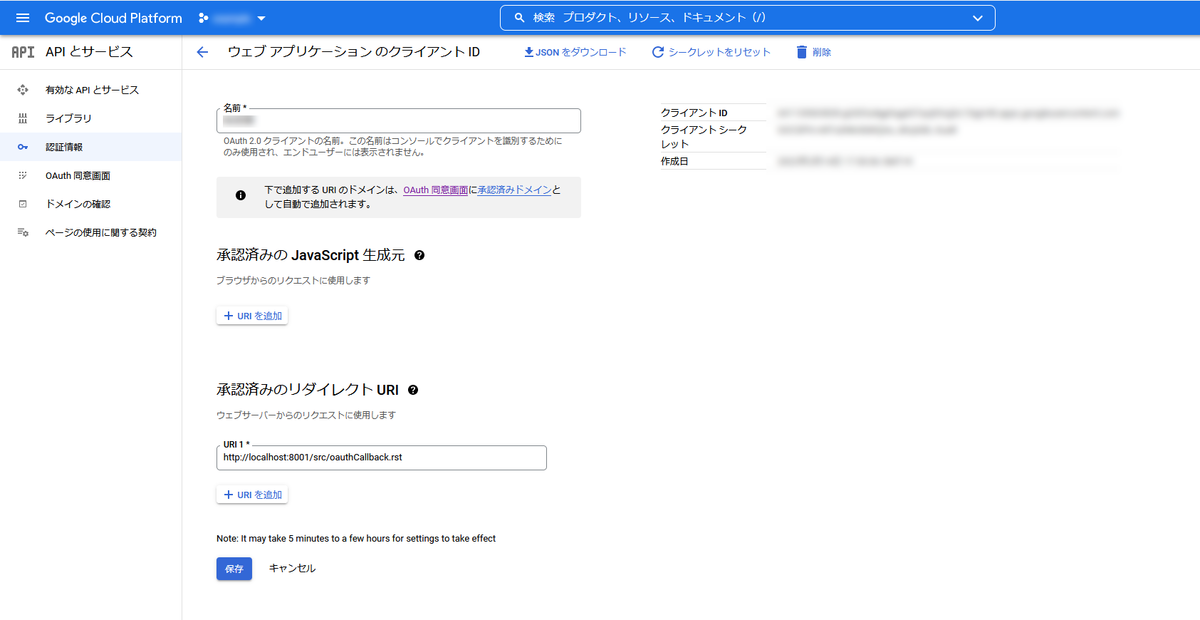The image size is (1200, 620).
Task: Click the URI 1 redirect field
Action: (382, 457)
